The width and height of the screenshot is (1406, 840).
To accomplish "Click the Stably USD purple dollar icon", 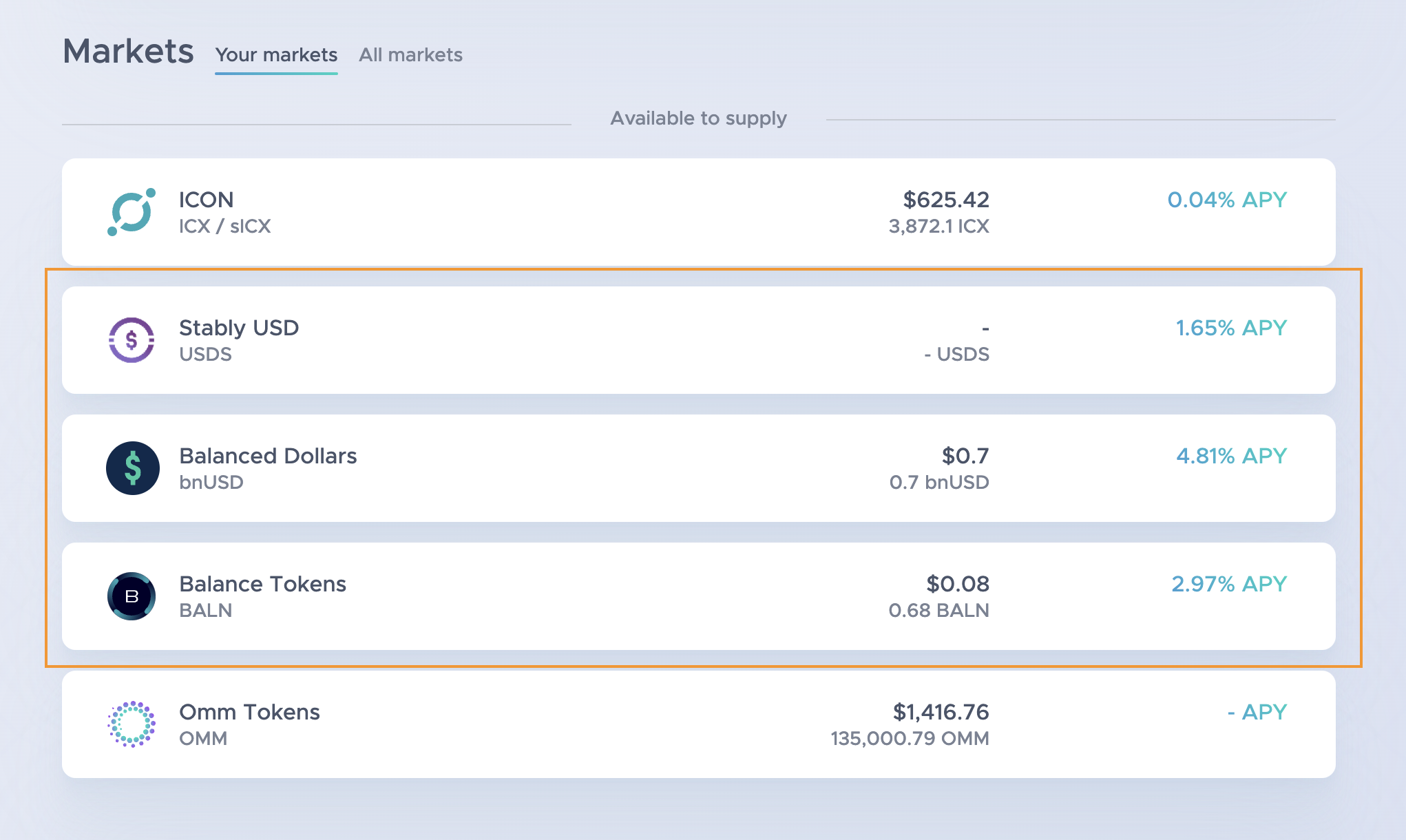I will pos(133,339).
